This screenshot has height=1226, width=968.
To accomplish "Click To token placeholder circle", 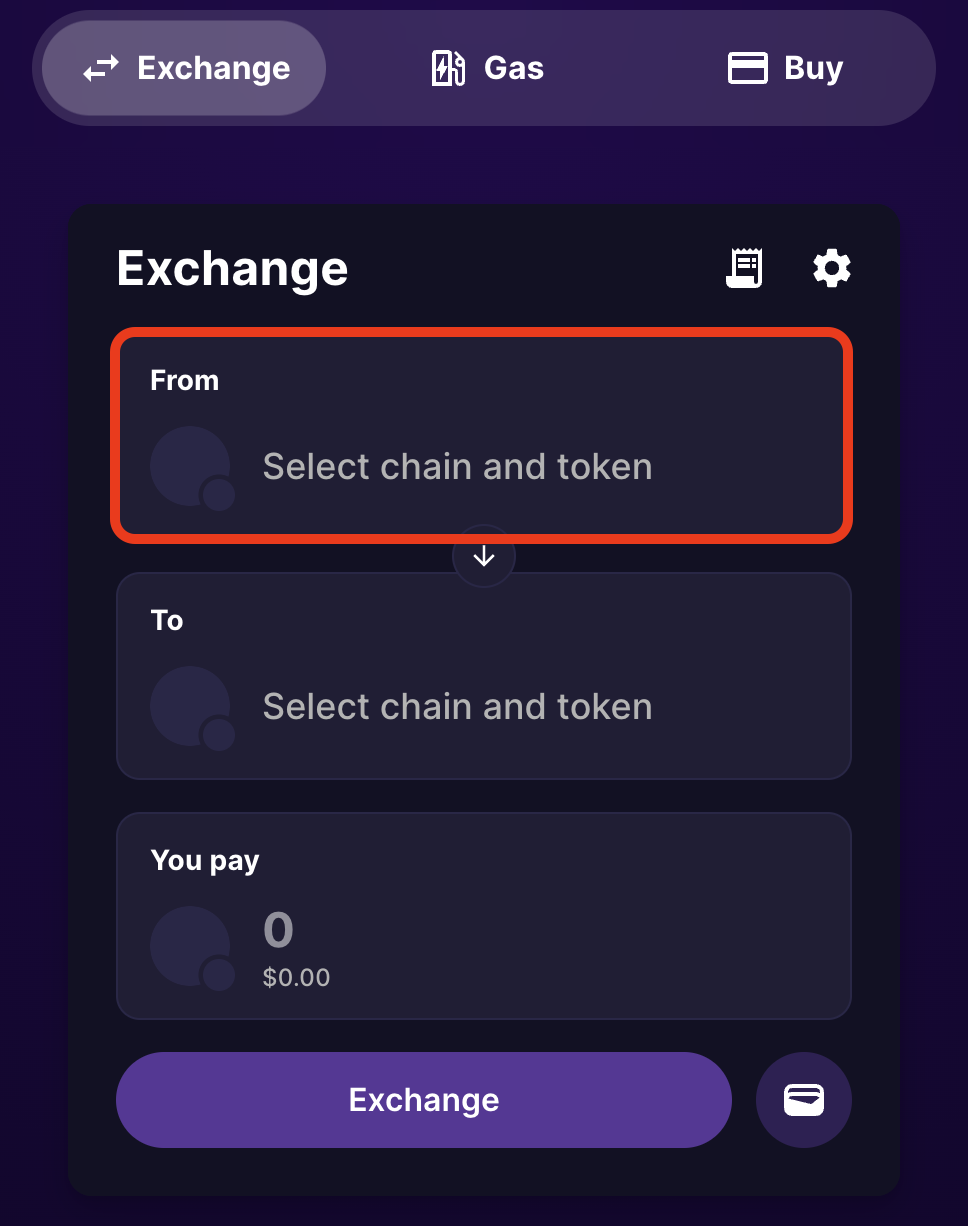I will (x=190, y=706).
